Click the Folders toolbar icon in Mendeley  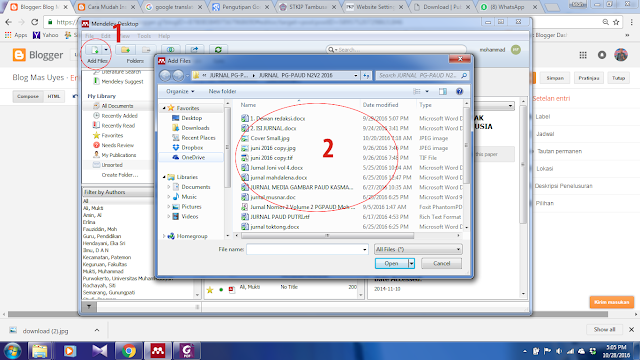click(126, 50)
